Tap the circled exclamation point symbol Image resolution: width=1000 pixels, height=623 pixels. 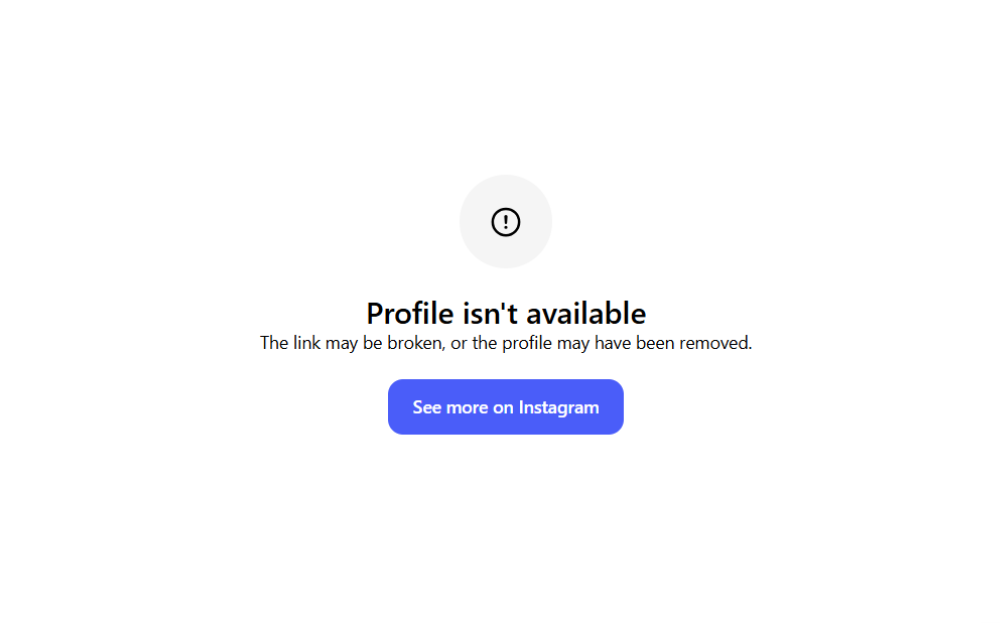point(506,222)
